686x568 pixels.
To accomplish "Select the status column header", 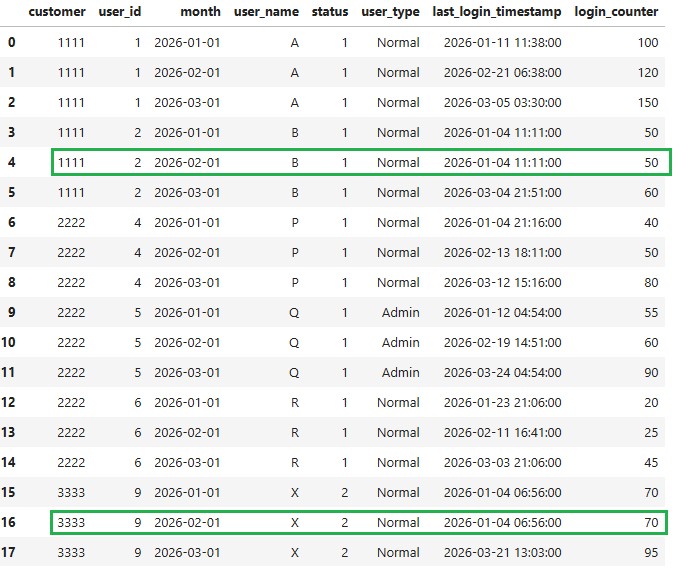I will click(x=330, y=11).
